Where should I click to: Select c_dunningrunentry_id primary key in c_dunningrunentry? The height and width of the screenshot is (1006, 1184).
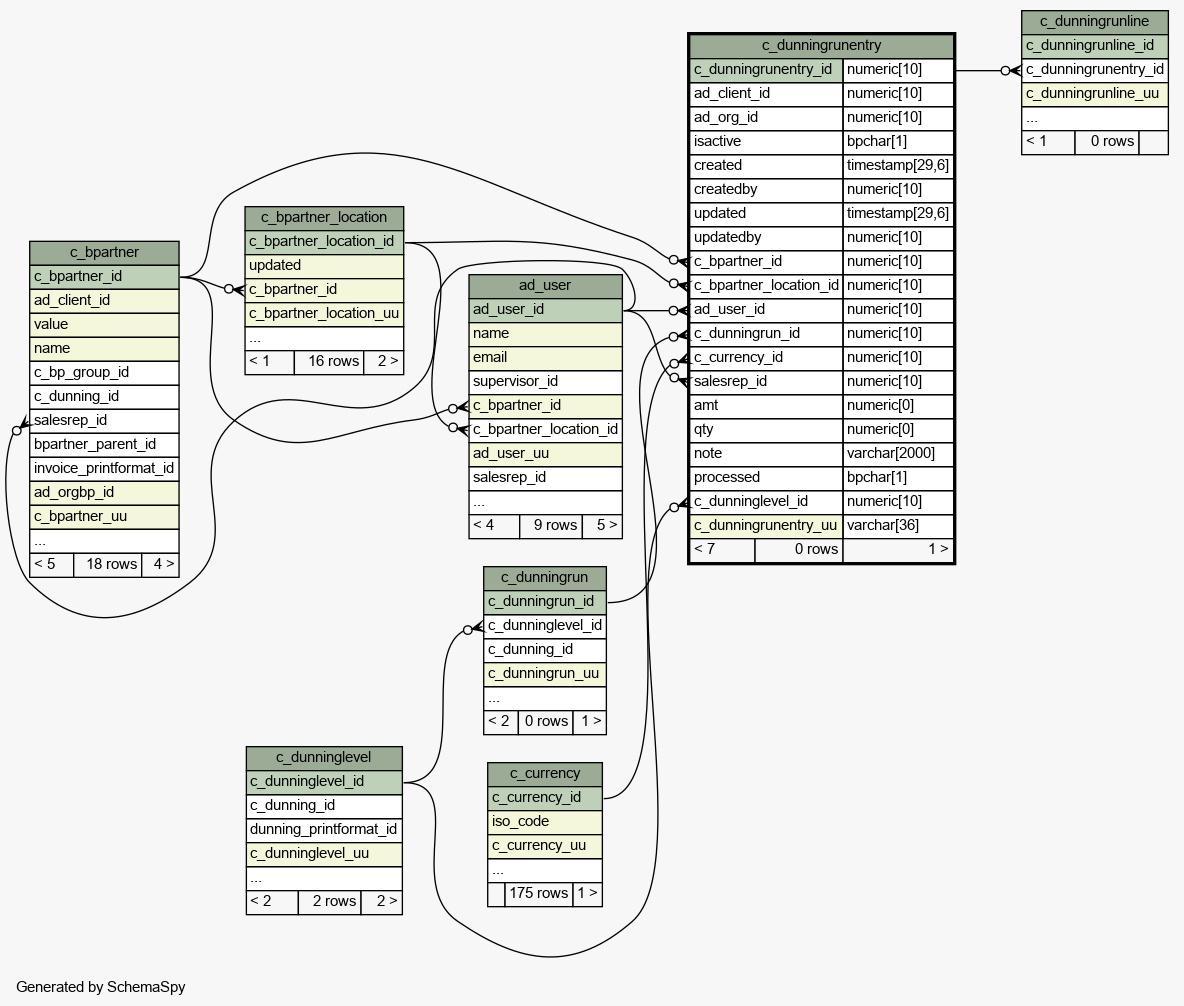[x=766, y=70]
